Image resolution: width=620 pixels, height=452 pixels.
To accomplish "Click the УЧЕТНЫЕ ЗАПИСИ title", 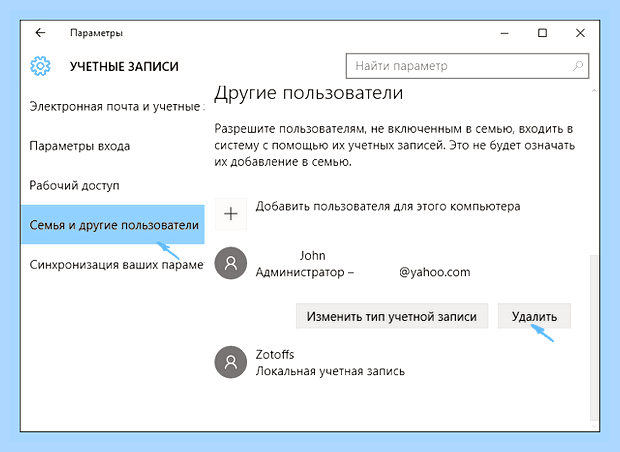I will click(x=124, y=66).
